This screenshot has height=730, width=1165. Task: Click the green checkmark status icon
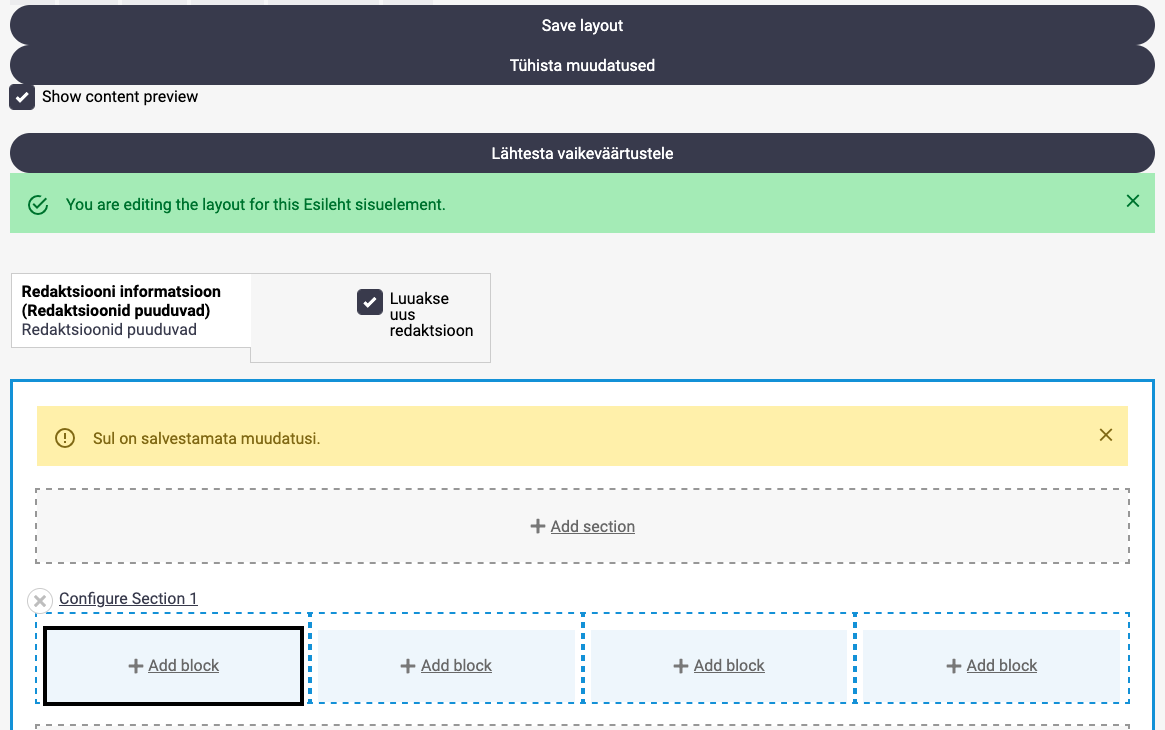tap(38, 205)
